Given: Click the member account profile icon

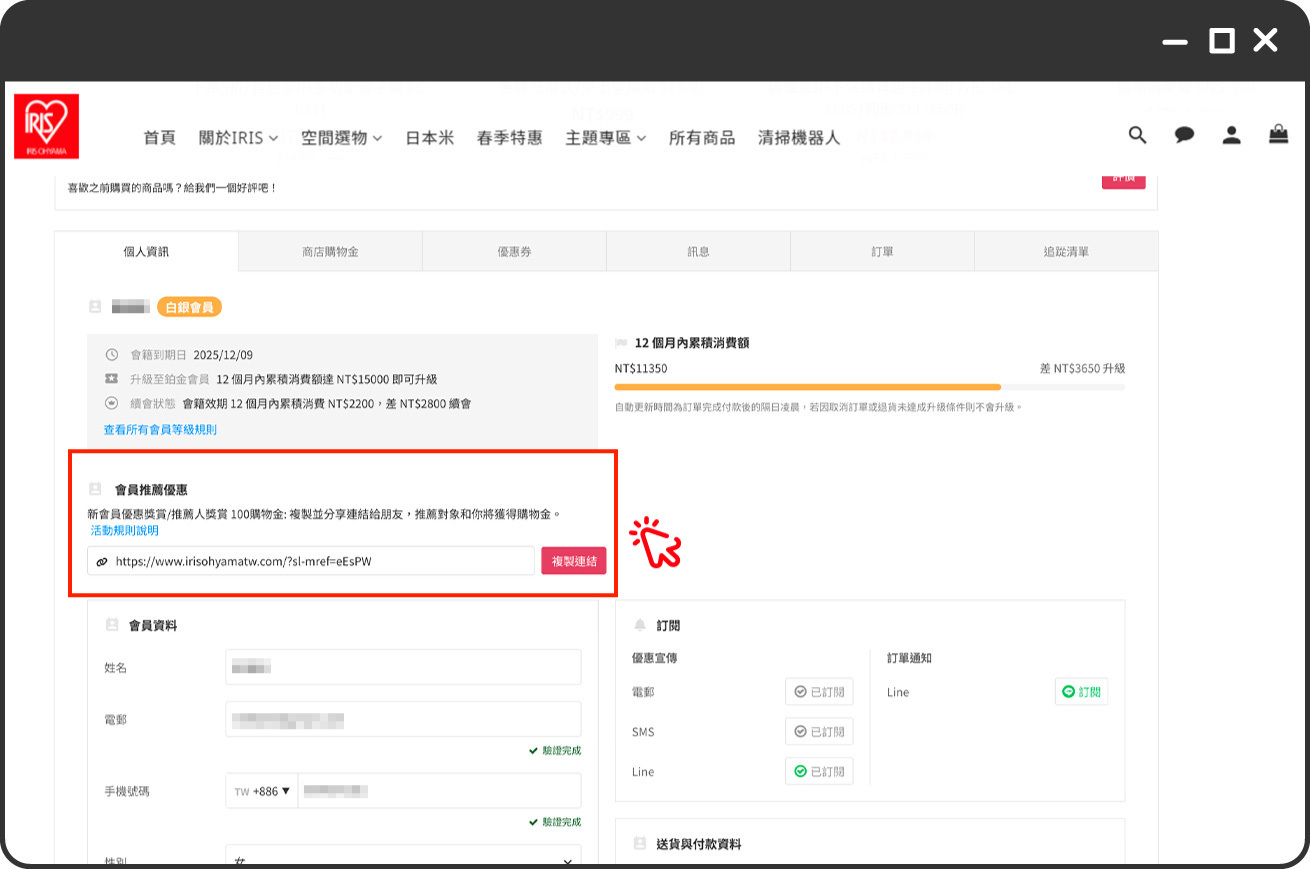Looking at the screenshot, I should point(1231,135).
